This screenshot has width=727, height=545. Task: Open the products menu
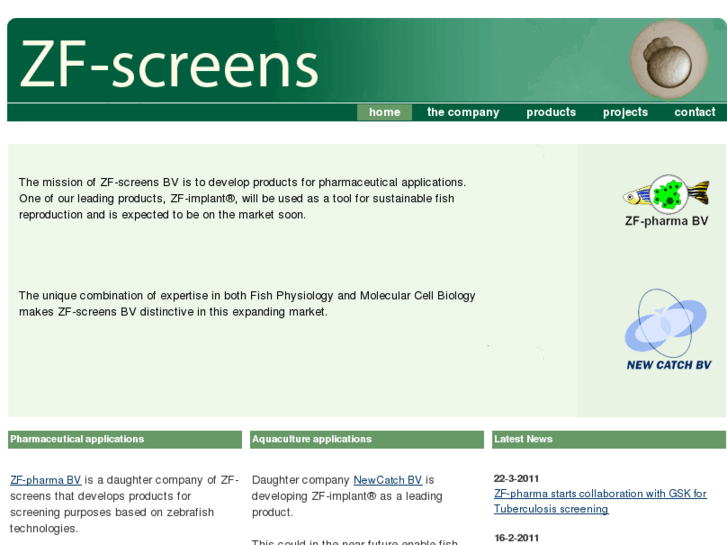point(551,112)
